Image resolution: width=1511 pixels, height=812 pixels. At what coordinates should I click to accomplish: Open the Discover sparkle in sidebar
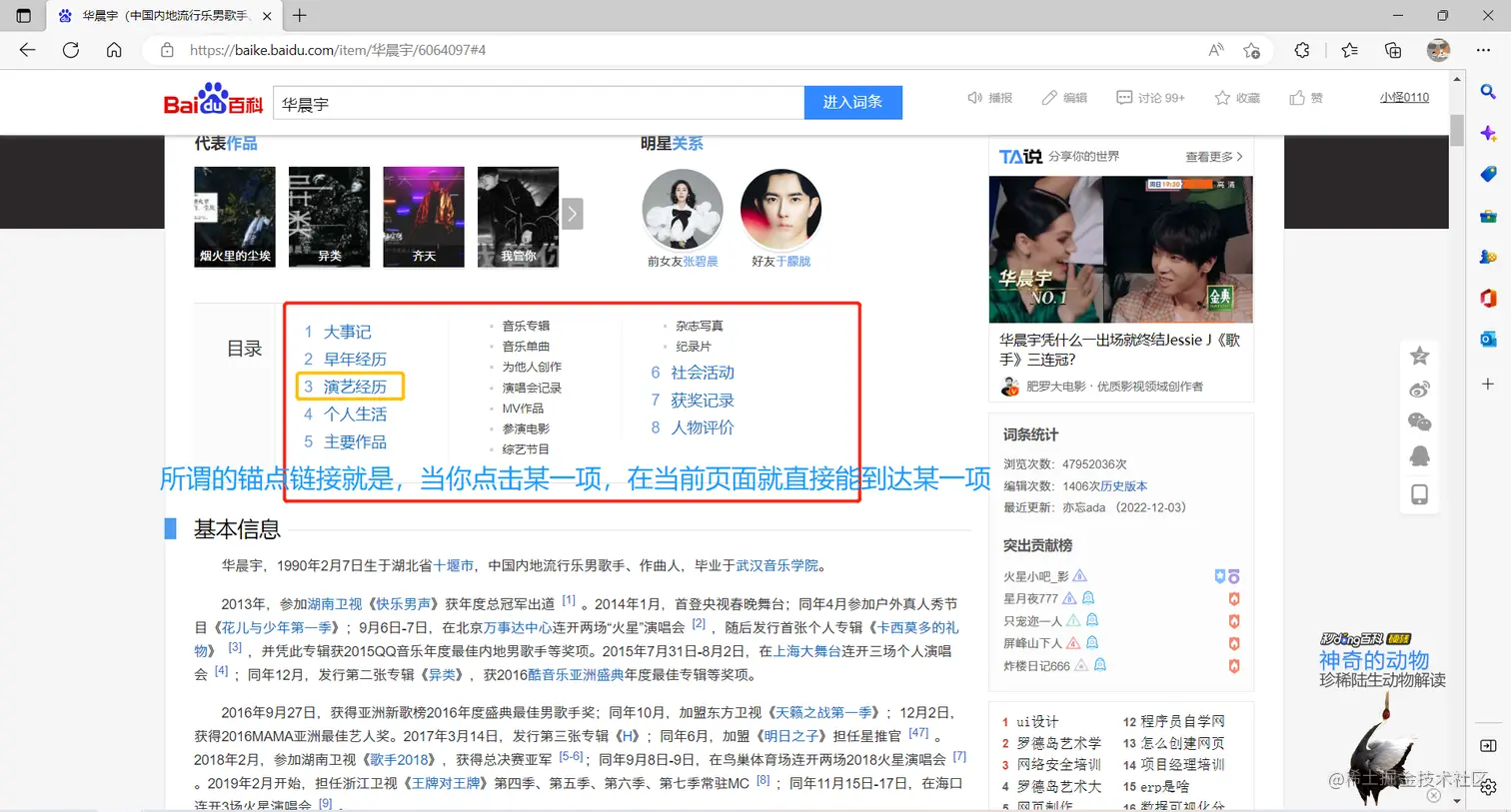(1488, 133)
